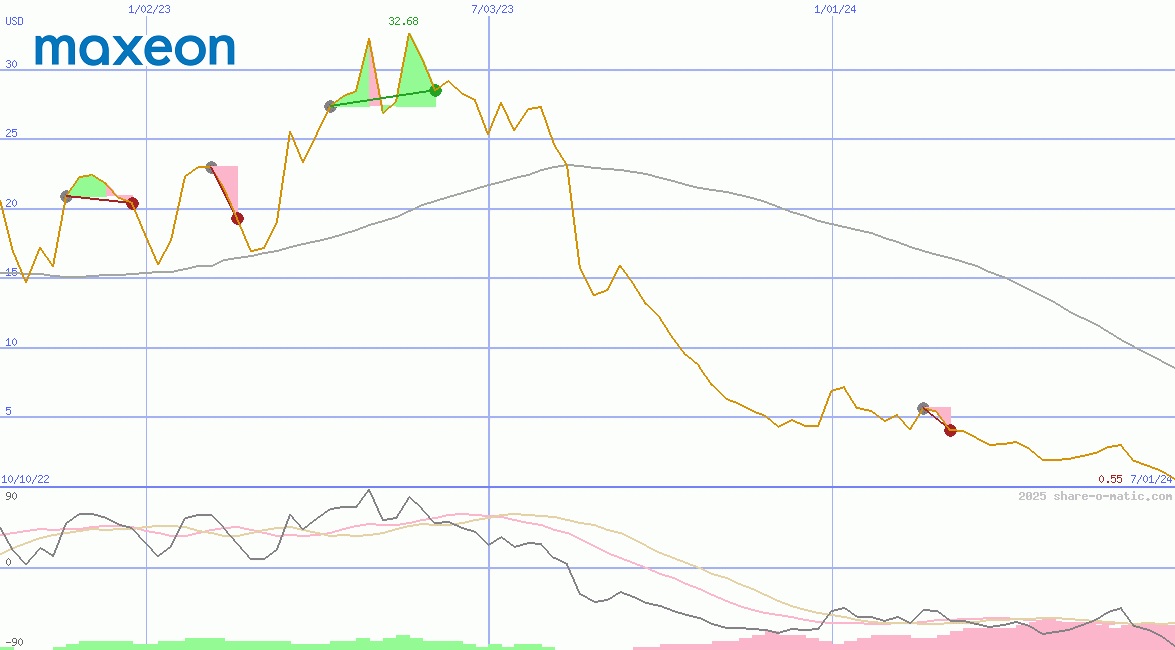The image size is (1175, 650).
Task: Click the leftmost gray entry marker on the chart
Action: tap(66, 196)
